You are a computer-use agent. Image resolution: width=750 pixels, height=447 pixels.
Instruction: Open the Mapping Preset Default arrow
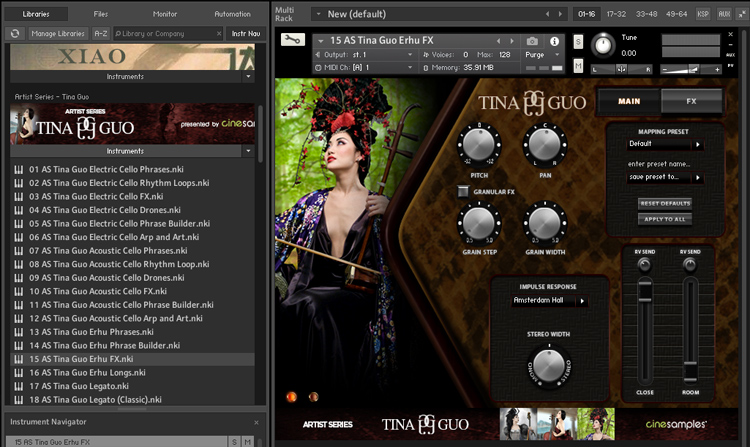(x=698, y=144)
